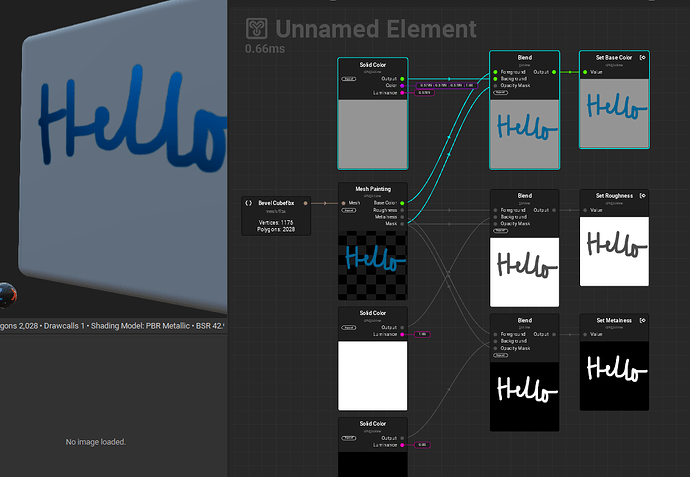Click the Output port of top Solid Color node

pyautogui.click(x=402, y=78)
